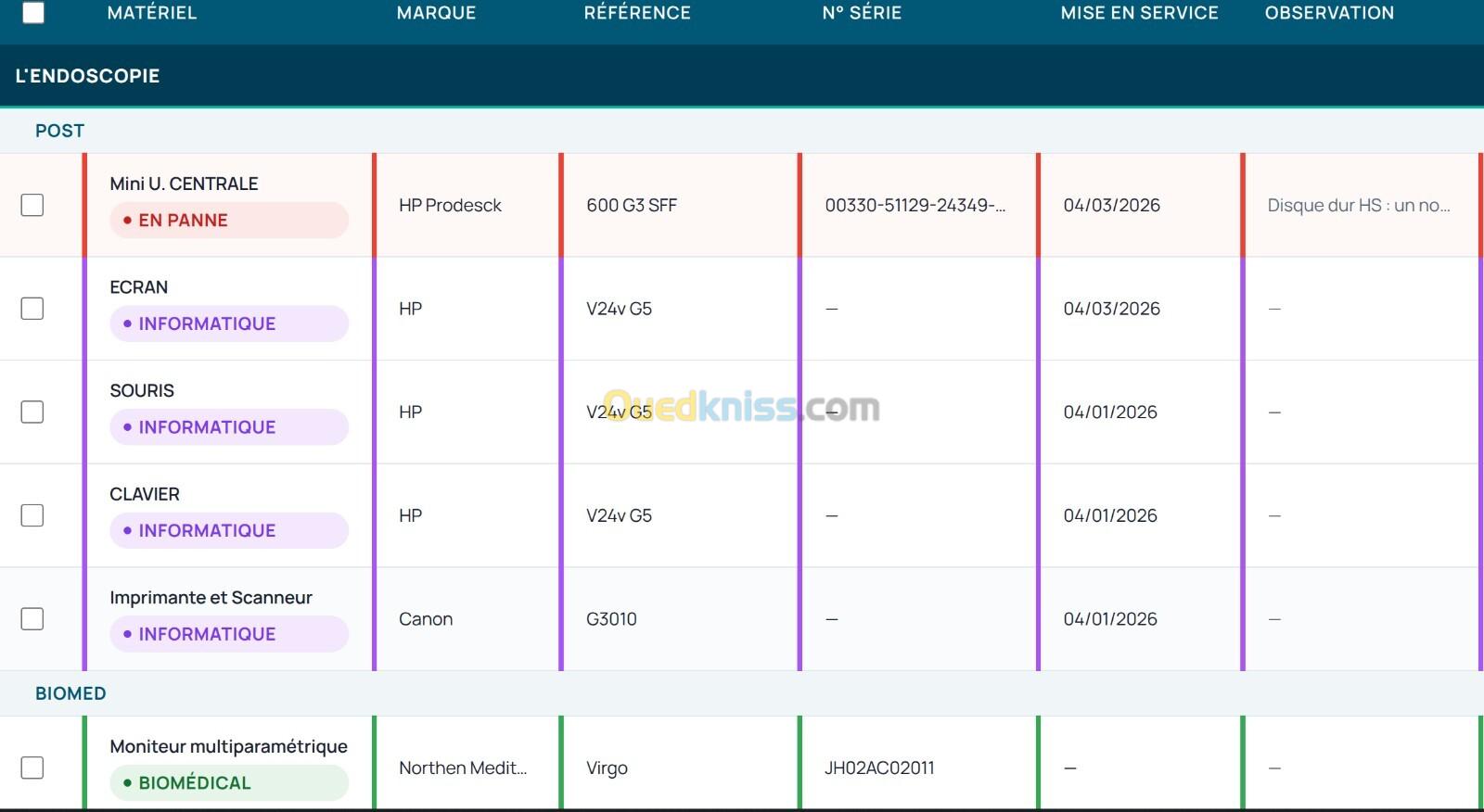1484x812 pixels.
Task: Click the Mini U. CENTRALE name
Action: (184, 184)
